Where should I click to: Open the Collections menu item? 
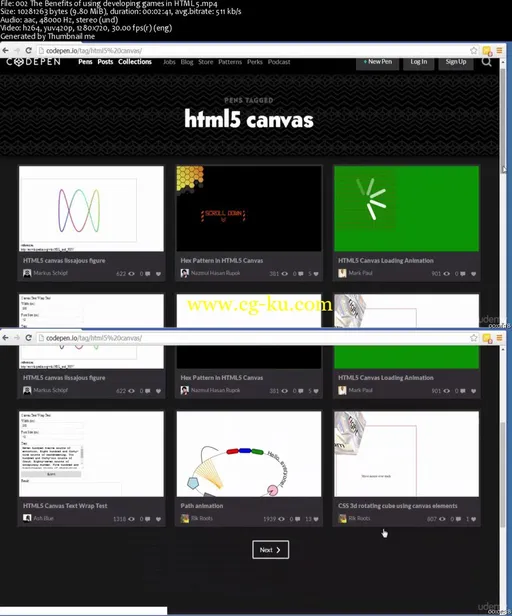[135, 62]
